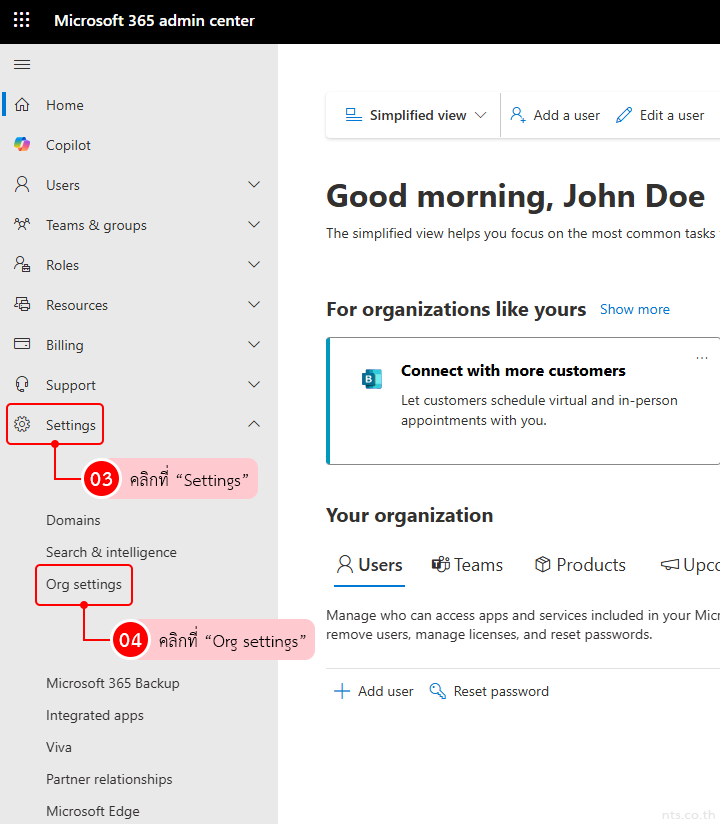
Task: Open the app launcher waffle icon
Action: click(22, 20)
